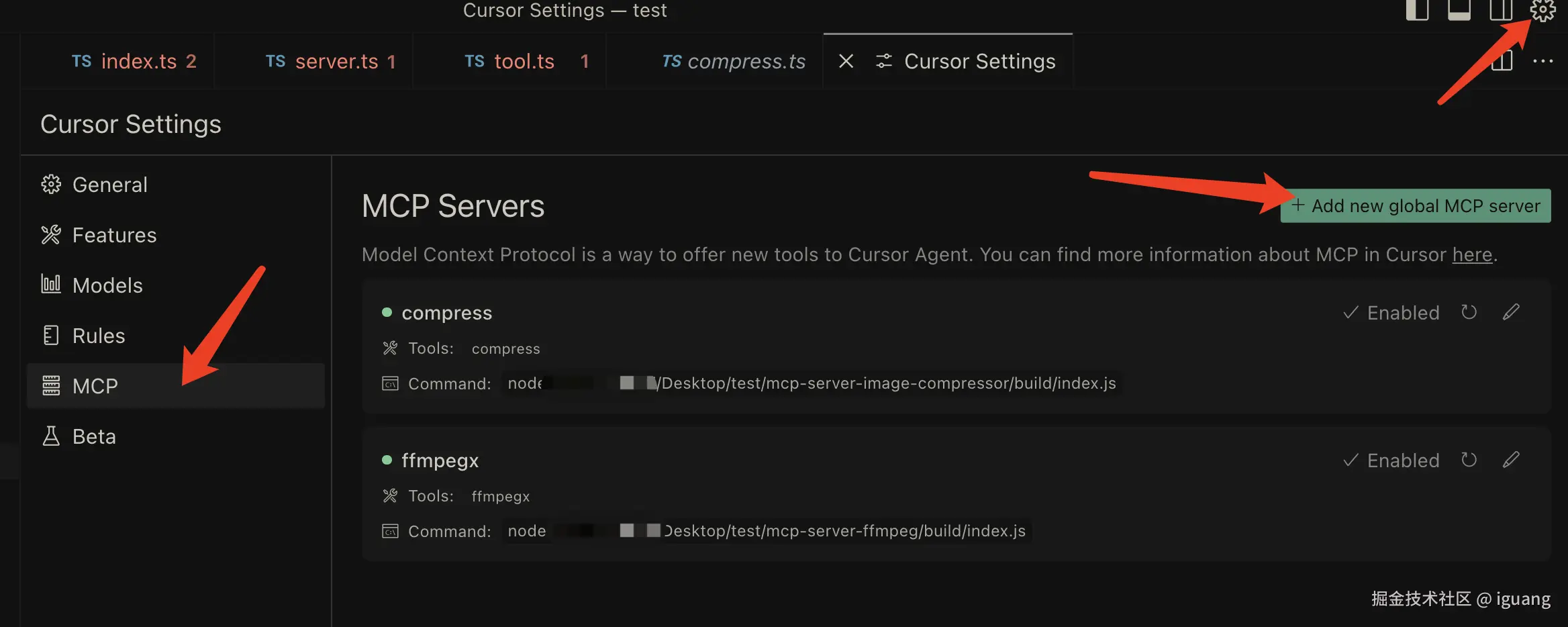The width and height of the screenshot is (1568, 627).
Task: Edit the ffmpegx MCP server
Action: point(1511,460)
